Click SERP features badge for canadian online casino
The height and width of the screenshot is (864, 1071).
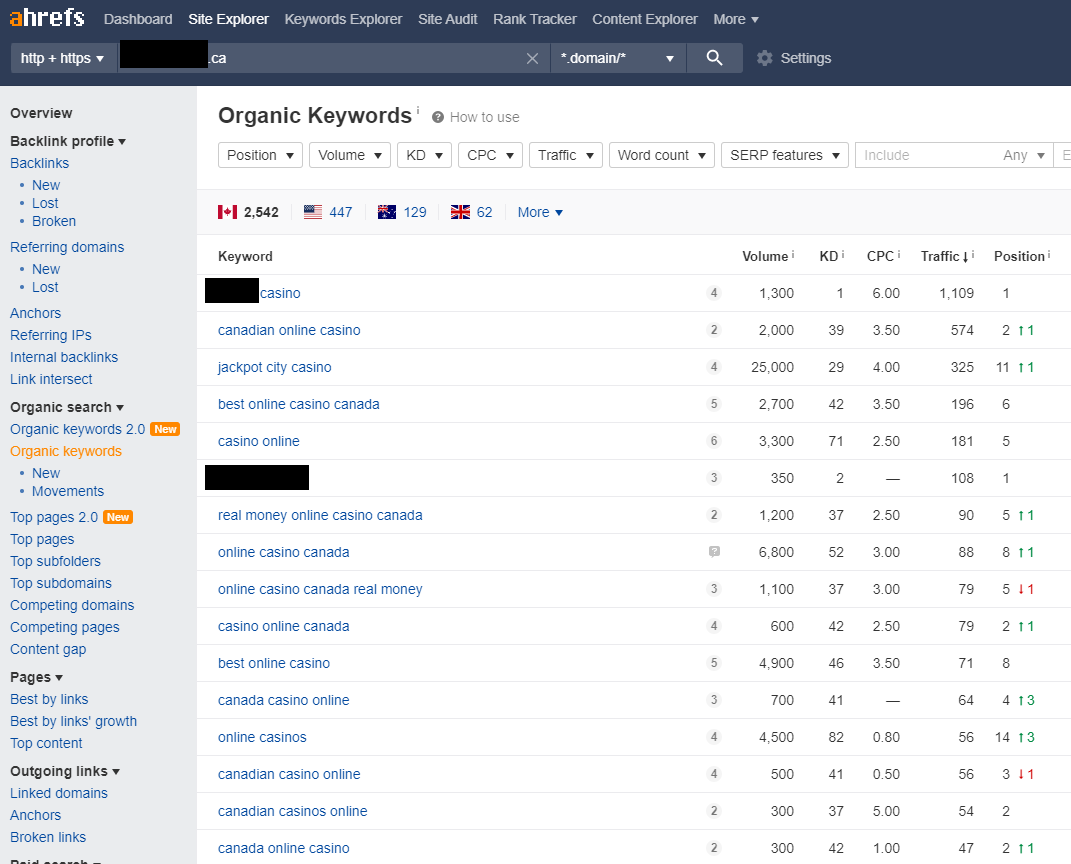click(x=714, y=331)
